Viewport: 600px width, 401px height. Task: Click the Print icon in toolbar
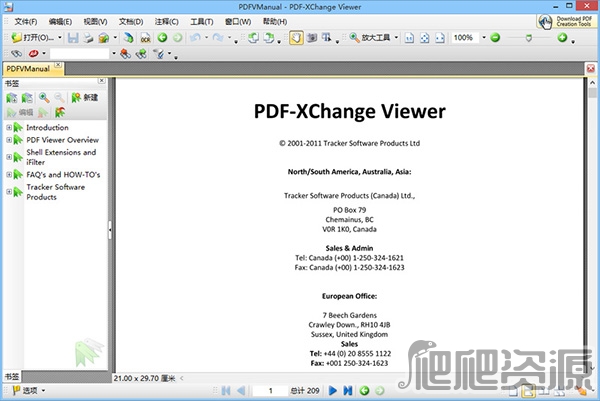pyautogui.click(x=88, y=37)
